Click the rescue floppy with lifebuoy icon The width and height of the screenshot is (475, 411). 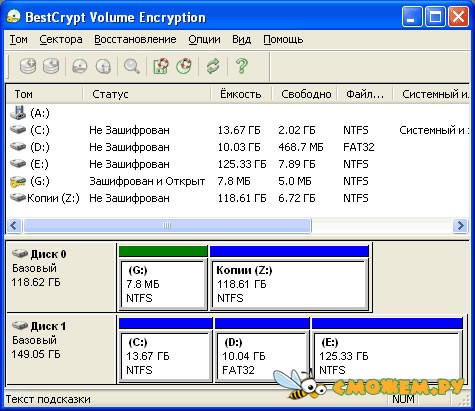[161, 66]
